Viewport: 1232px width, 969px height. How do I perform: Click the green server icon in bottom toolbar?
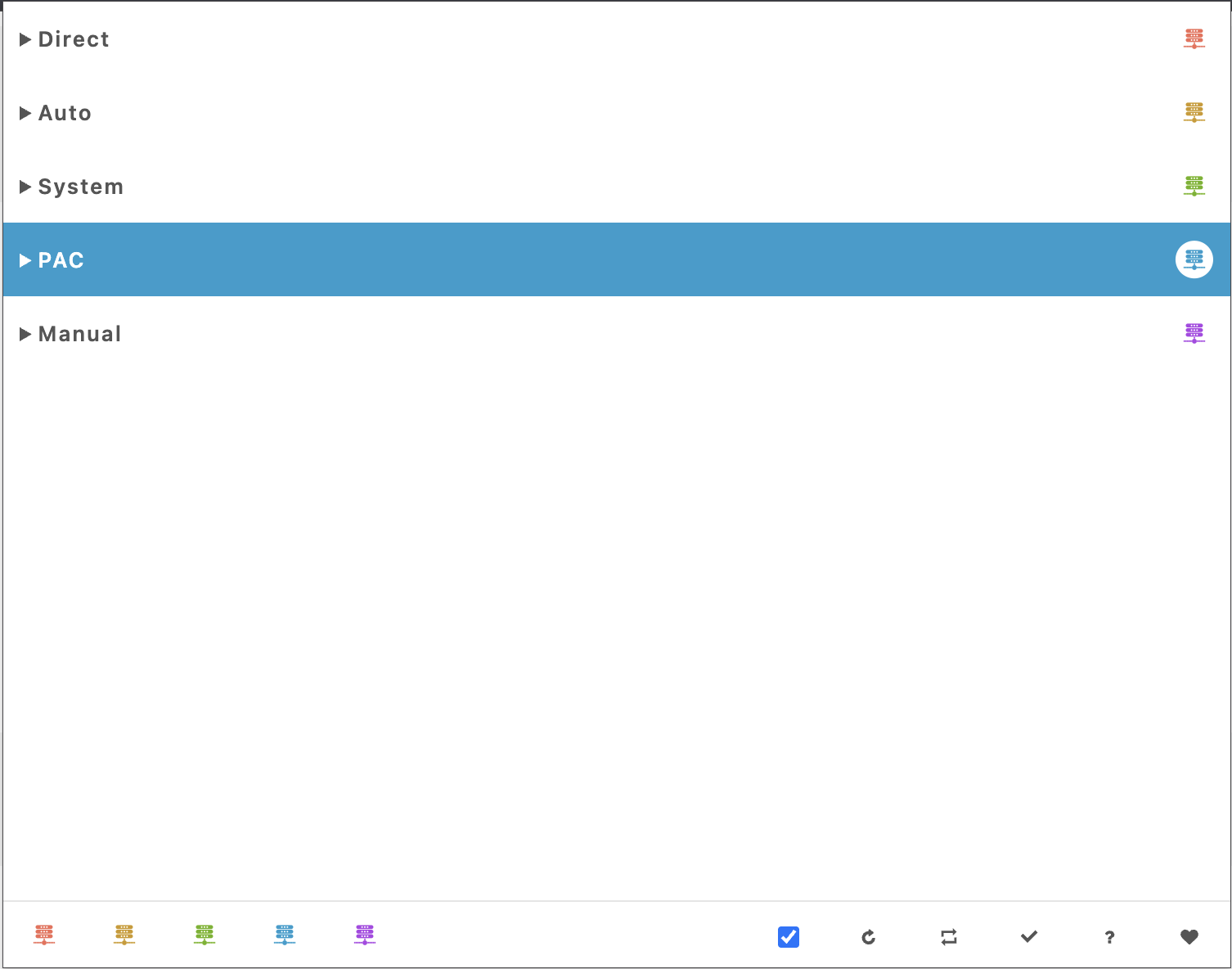coord(205,935)
